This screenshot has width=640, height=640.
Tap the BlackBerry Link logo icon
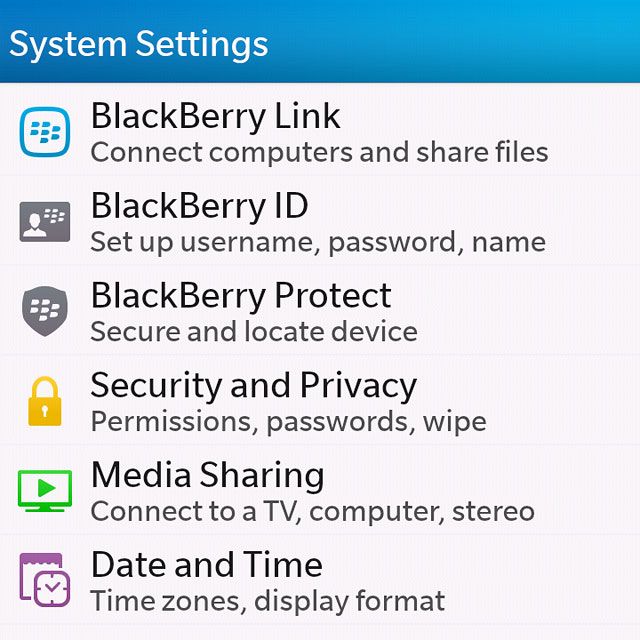coord(45,132)
